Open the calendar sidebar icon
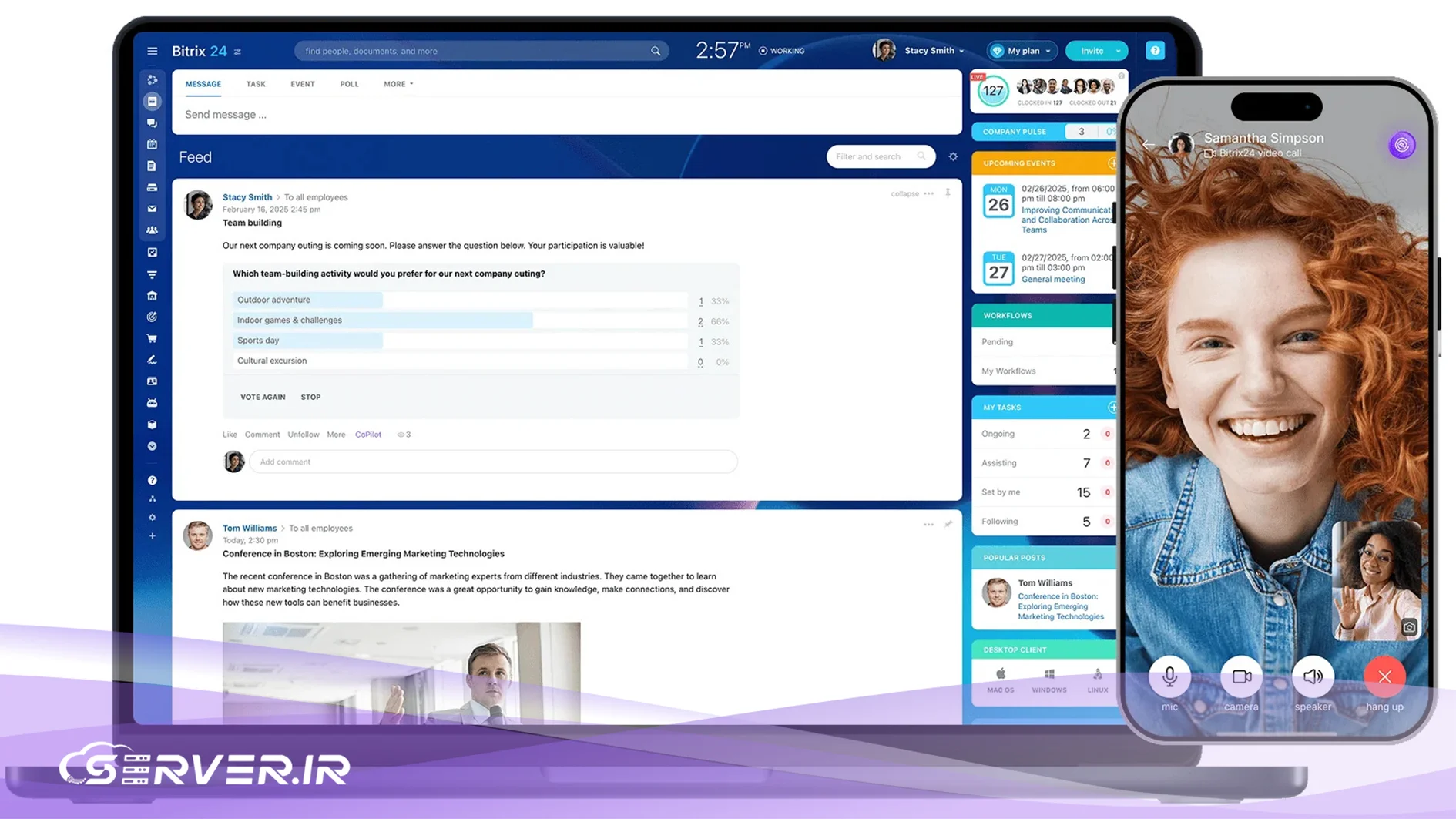The image size is (1456, 819). point(152,144)
